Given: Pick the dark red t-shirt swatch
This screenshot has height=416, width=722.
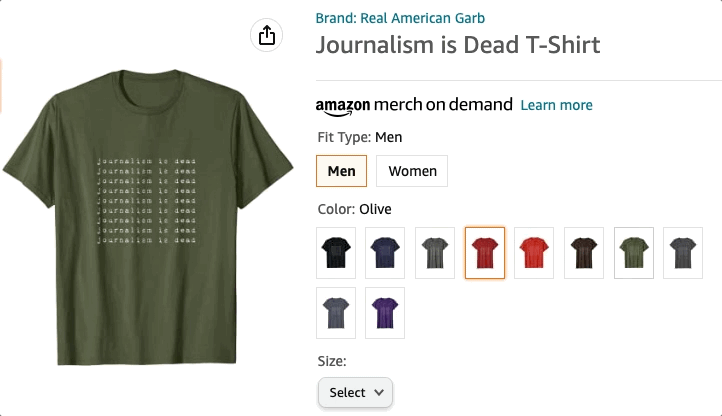Looking at the screenshot, I should (x=485, y=253).
